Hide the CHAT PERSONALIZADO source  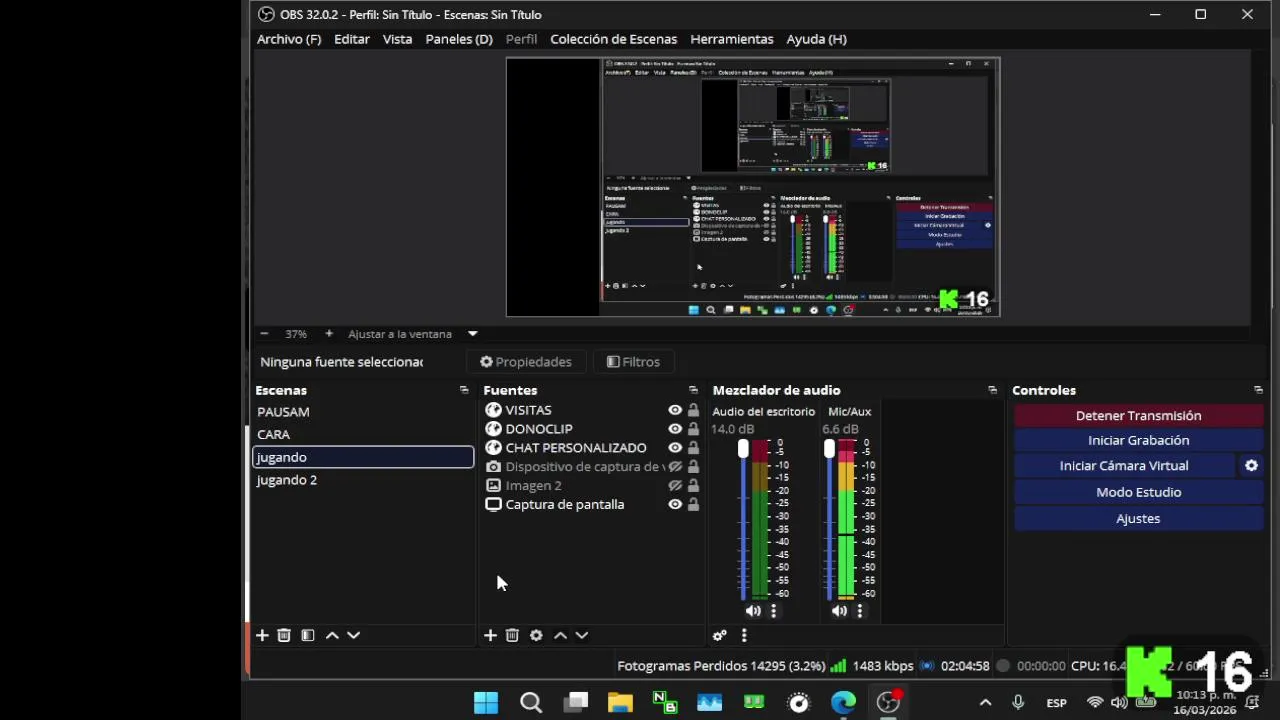tap(675, 448)
